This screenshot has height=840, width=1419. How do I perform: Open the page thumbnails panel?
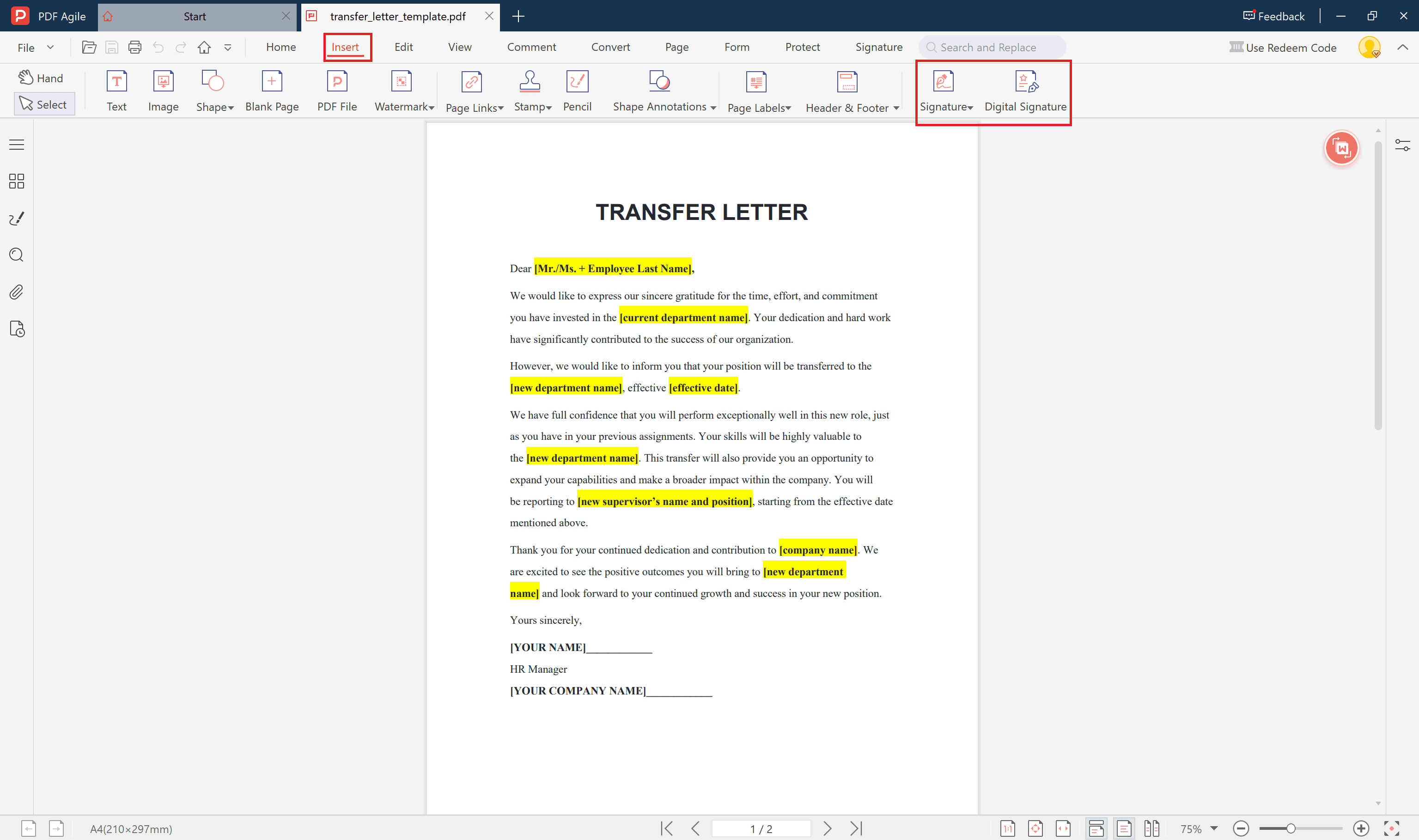pyautogui.click(x=16, y=181)
